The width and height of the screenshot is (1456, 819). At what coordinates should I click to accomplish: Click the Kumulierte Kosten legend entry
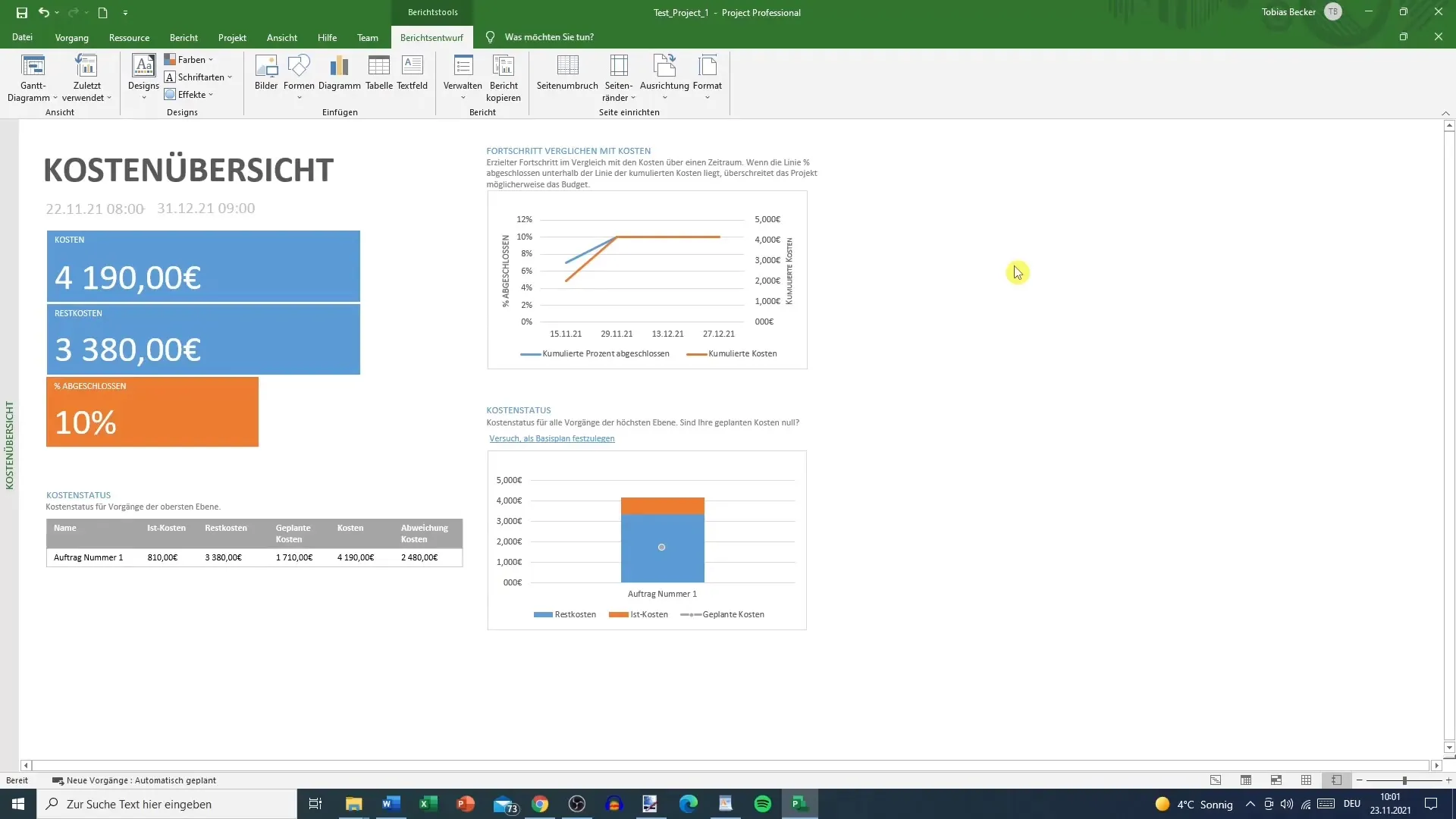[732, 353]
